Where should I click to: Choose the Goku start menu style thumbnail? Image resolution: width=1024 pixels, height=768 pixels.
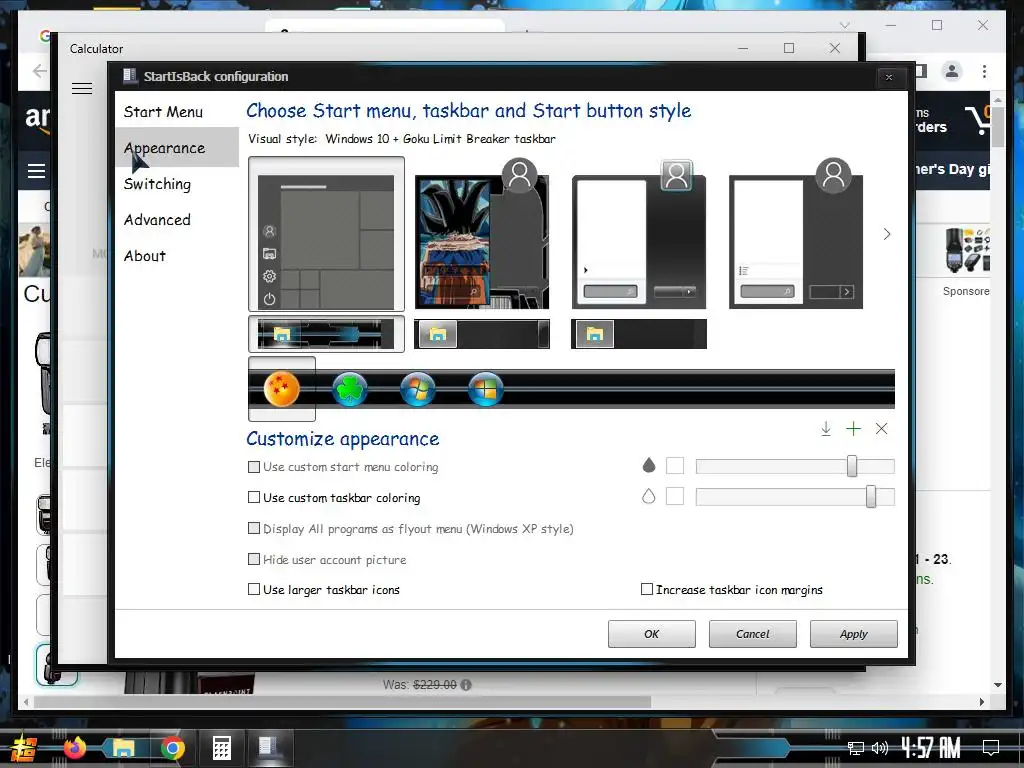(x=481, y=234)
